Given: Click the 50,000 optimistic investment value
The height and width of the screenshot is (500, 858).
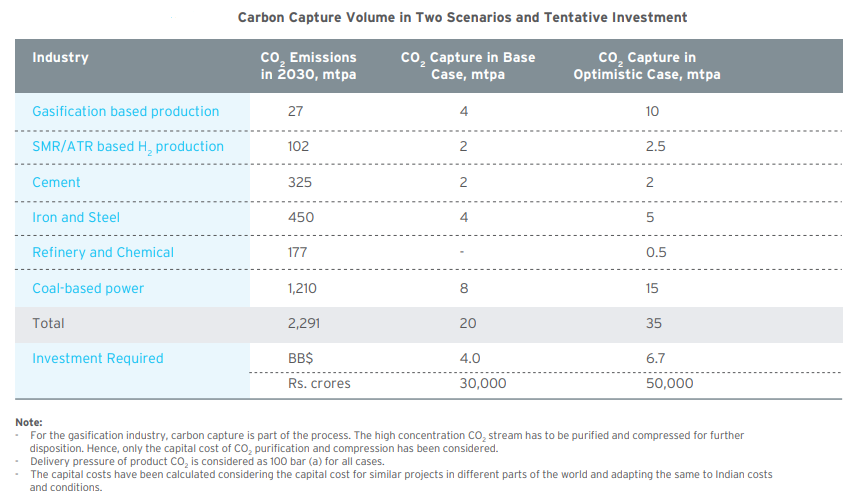Looking at the screenshot, I should [x=669, y=383].
